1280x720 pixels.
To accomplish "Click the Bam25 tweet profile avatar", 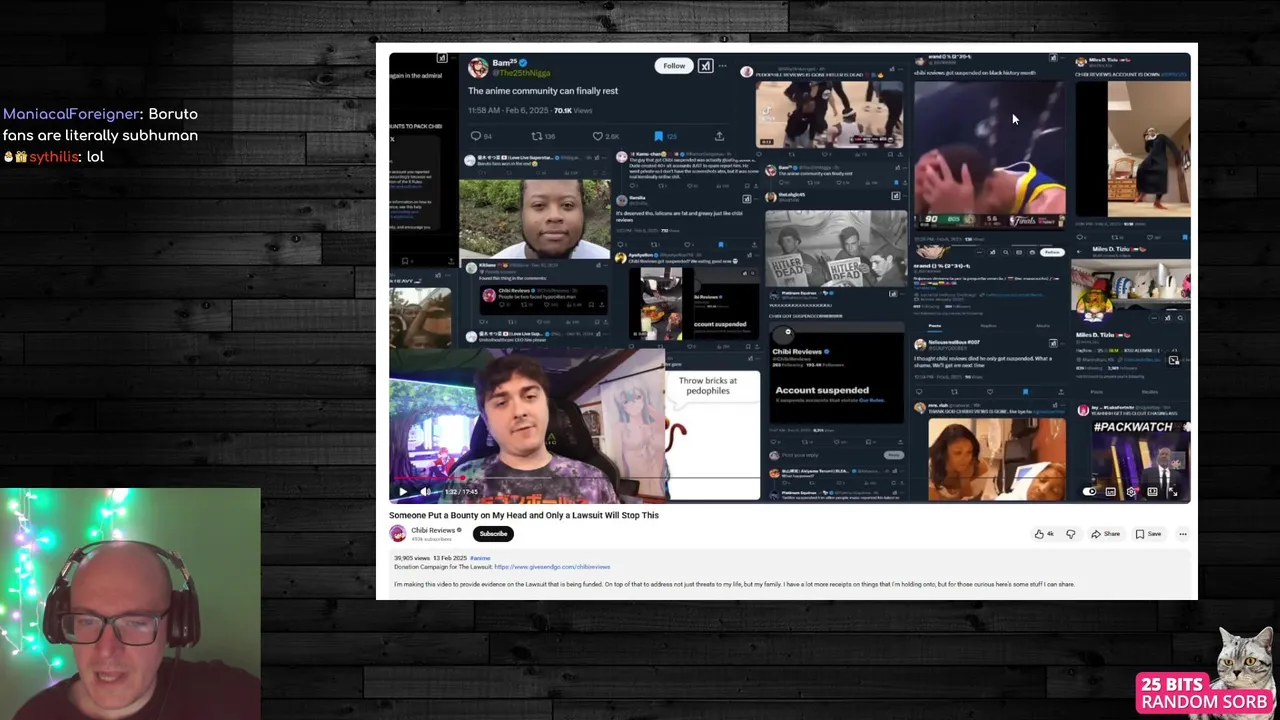I will pyautogui.click(x=478, y=67).
